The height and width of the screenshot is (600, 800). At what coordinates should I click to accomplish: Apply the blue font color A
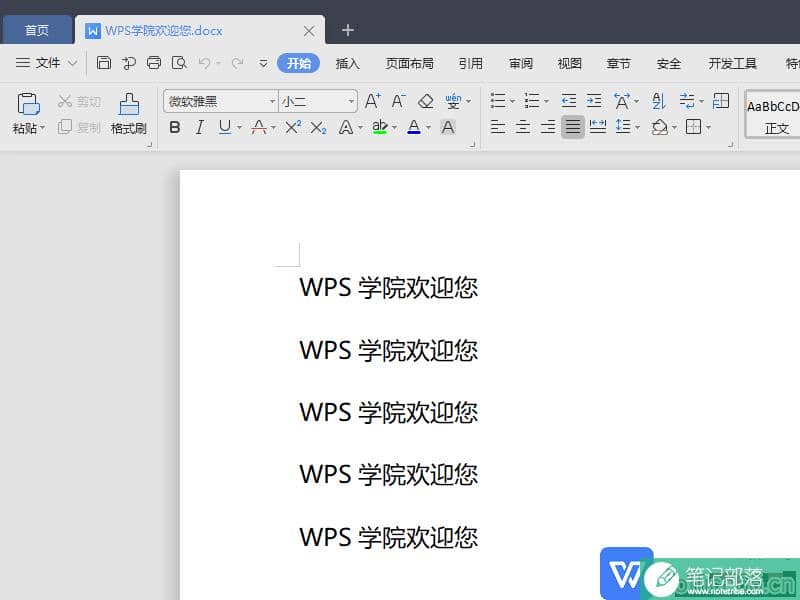pyautogui.click(x=414, y=127)
